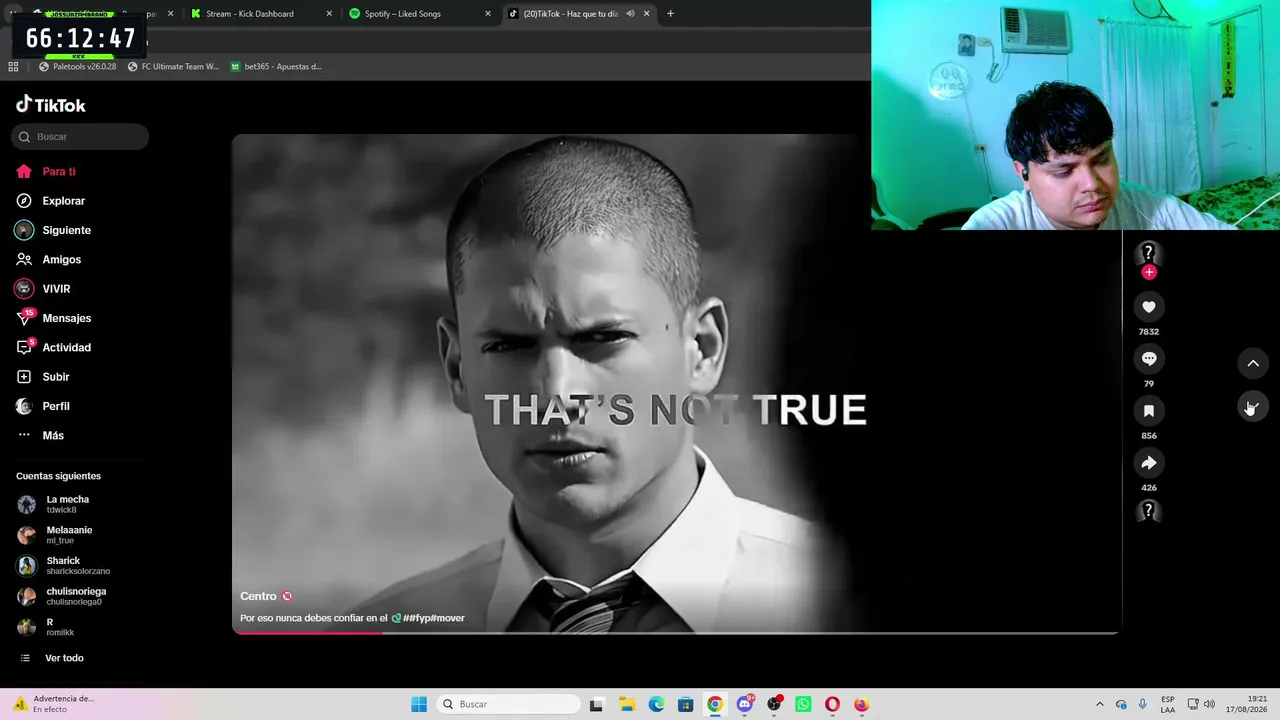Click the microphone icon in the system tray
The height and width of the screenshot is (720, 1280).
pos(1143,704)
